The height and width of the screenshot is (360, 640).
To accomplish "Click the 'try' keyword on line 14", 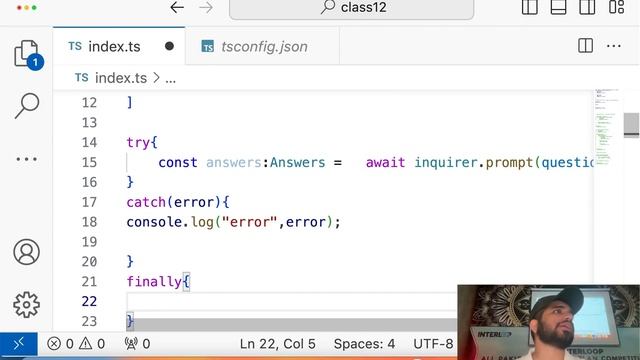I will pos(138,143).
